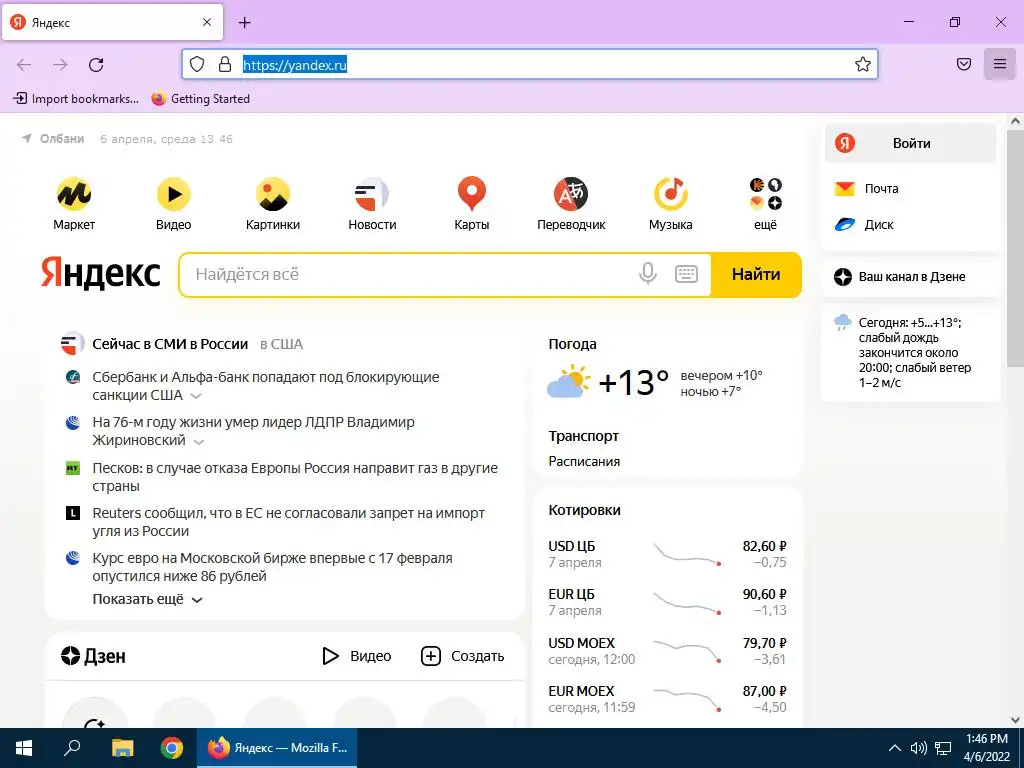1024x768 pixels.
Task: Open the Save to Pocket icon
Action: pos(964,64)
